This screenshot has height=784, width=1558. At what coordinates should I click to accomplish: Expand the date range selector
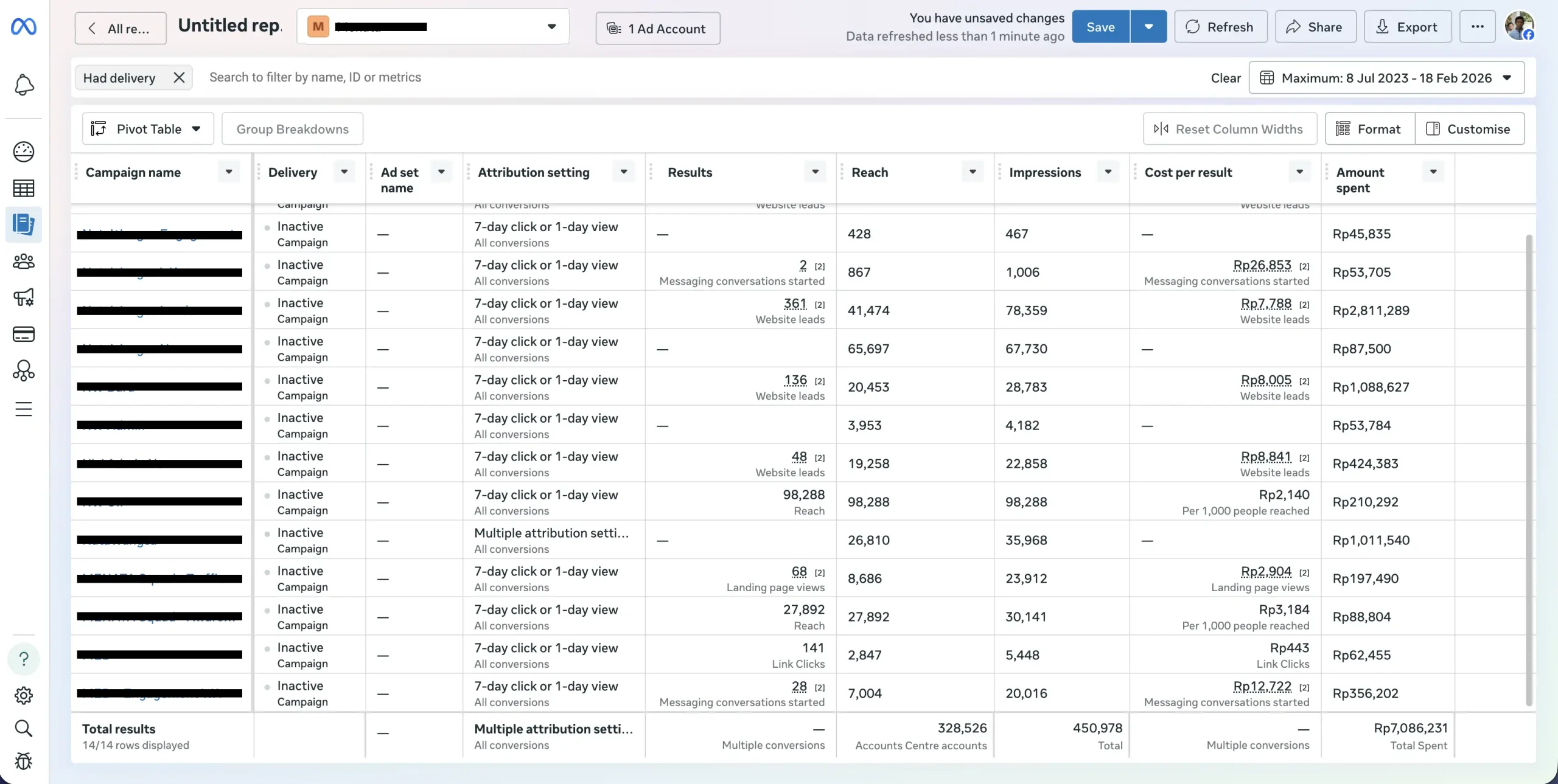1386,78
